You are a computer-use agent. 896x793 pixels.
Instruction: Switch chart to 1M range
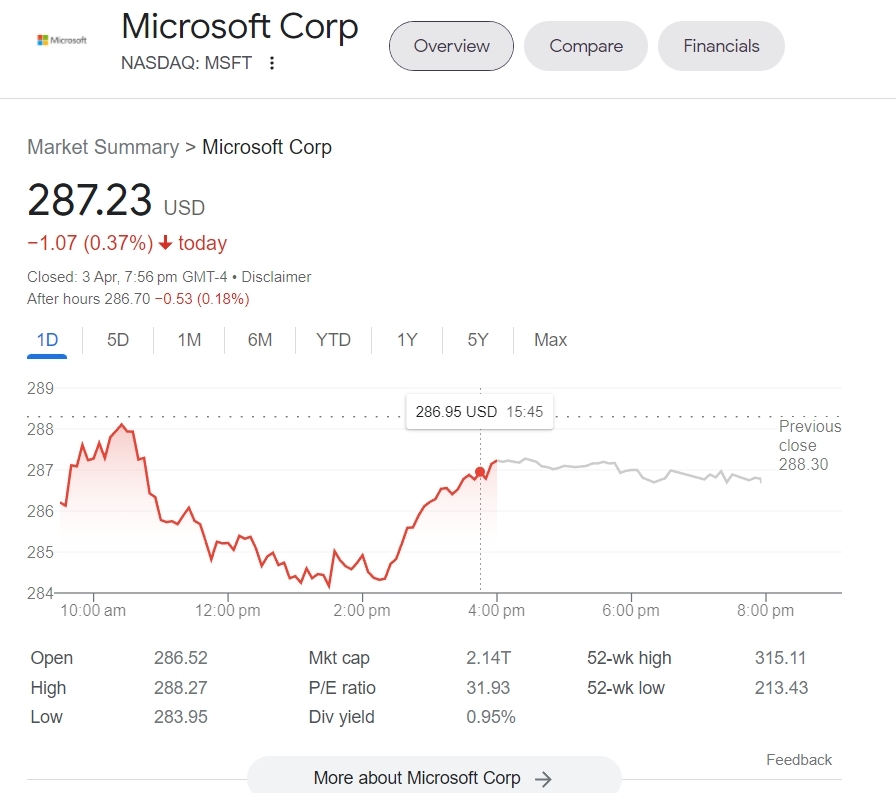(189, 340)
